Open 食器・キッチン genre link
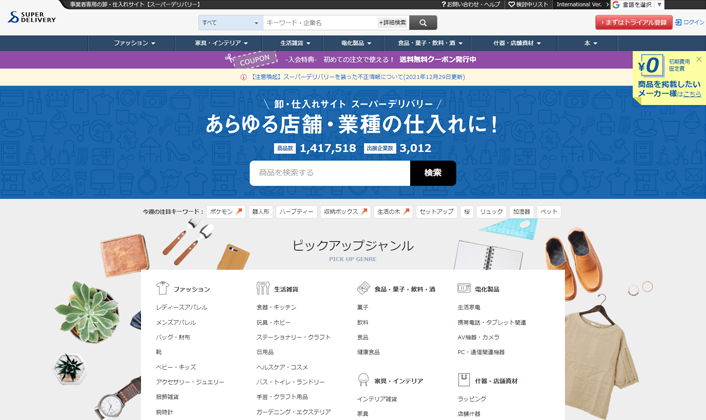Viewport: 706px width, 420px height. [x=276, y=307]
